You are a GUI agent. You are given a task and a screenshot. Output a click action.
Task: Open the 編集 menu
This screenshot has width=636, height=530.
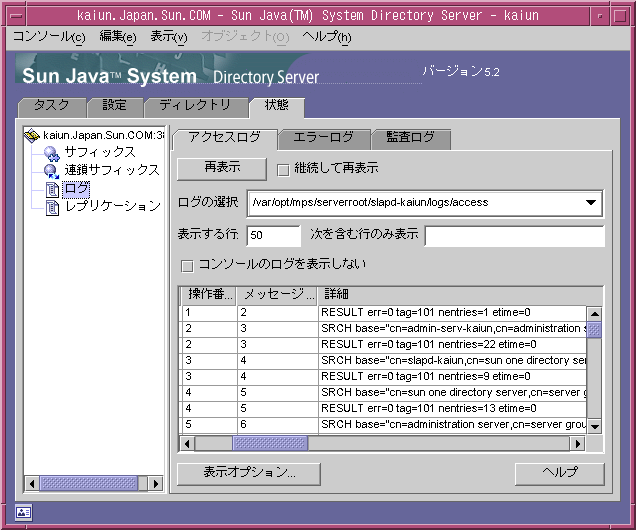tap(118, 36)
